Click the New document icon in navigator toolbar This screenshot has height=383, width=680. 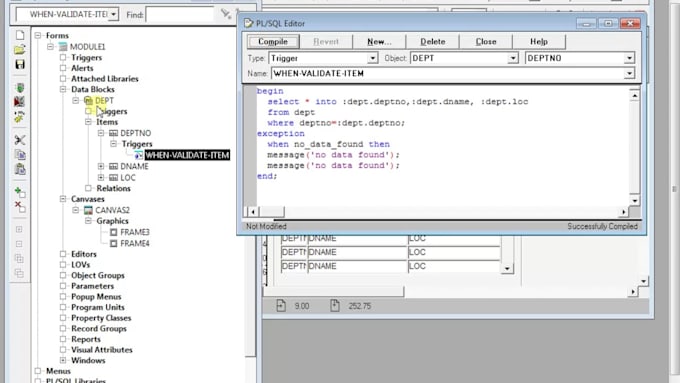coord(20,35)
